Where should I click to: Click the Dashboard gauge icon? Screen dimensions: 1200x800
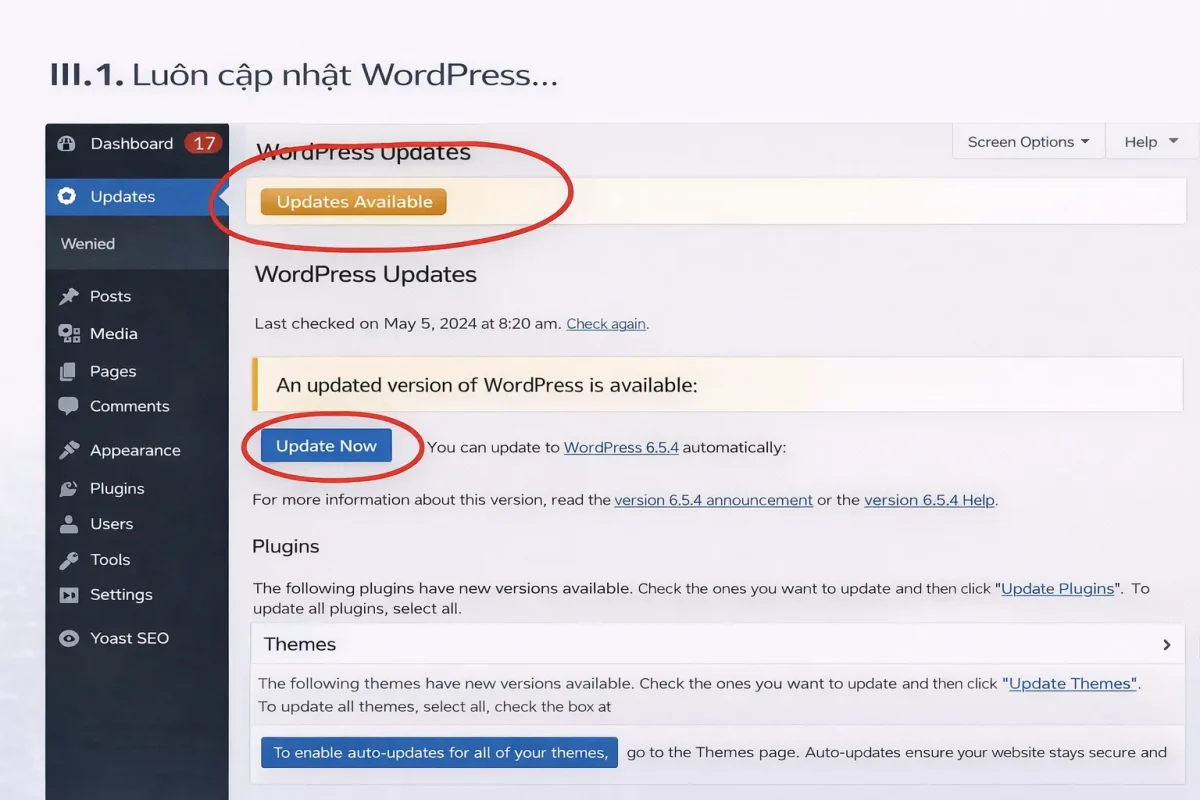pos(67,143)
